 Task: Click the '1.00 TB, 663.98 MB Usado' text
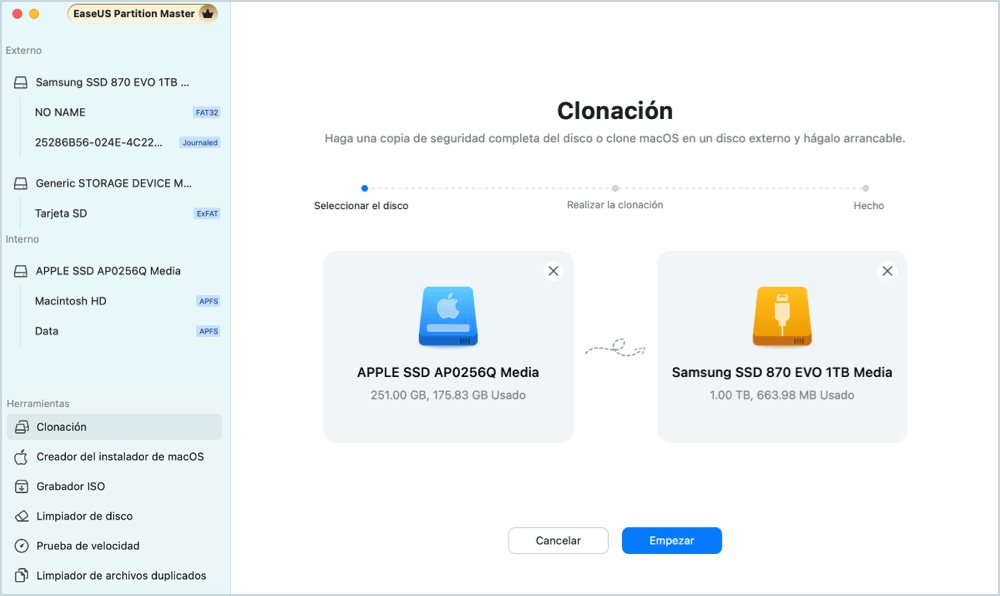pyautogui.click(x=782, y=395)
